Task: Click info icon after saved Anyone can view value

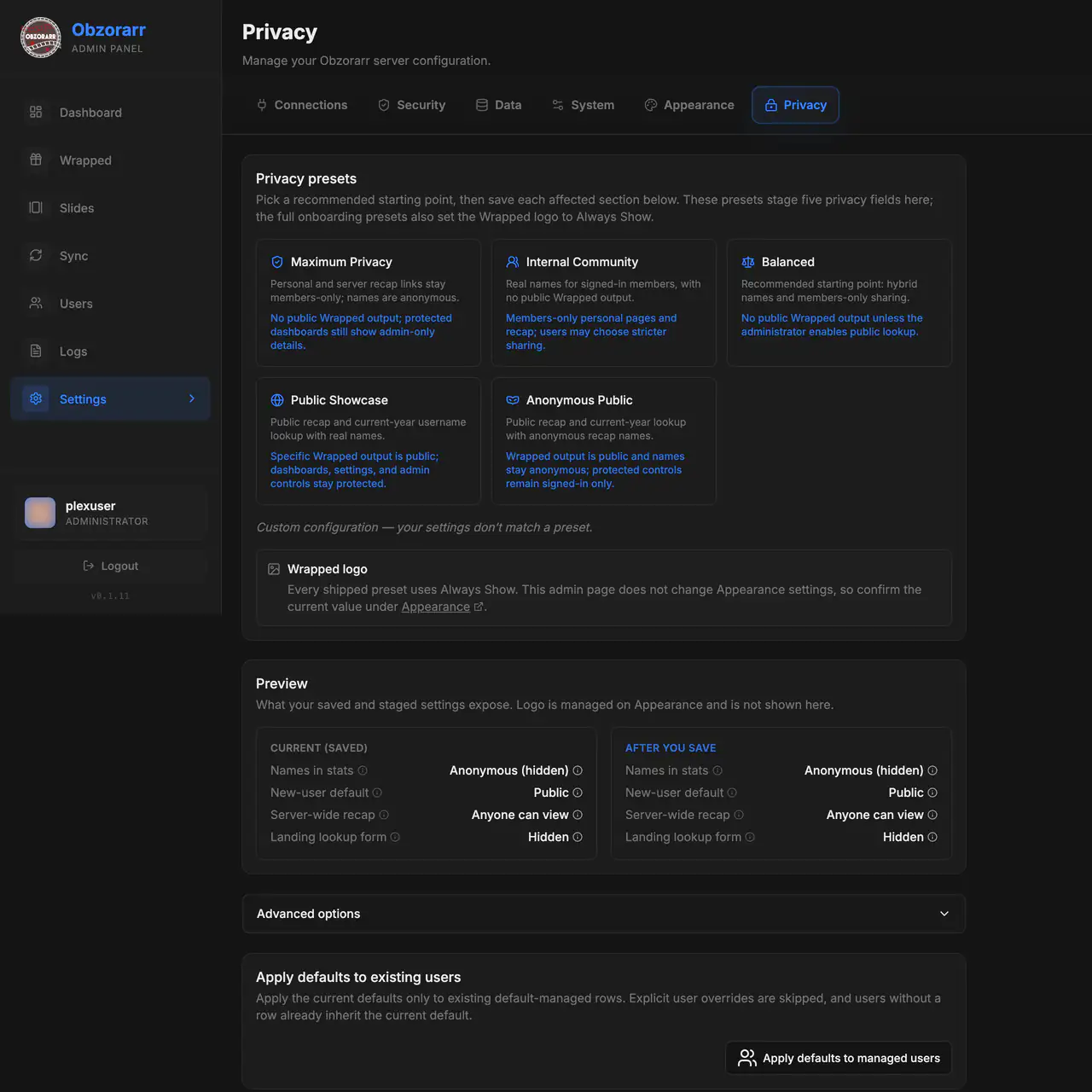Action: (x=578, y=815)
